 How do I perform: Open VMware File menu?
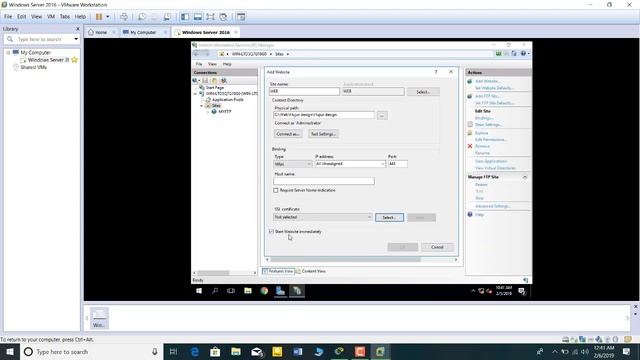(x=8, y=17)
